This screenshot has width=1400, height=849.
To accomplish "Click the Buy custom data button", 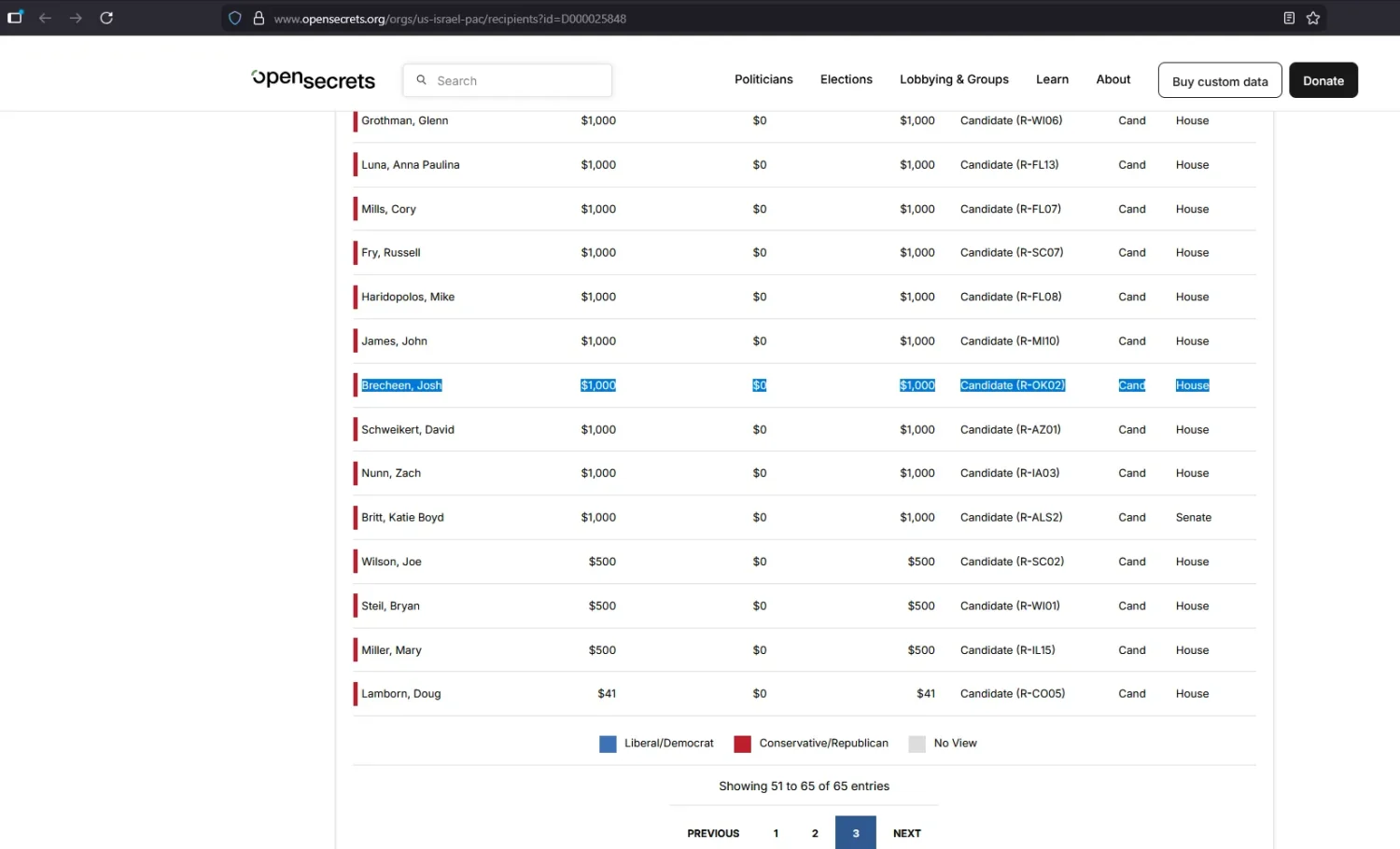I will click(1220, 80).
